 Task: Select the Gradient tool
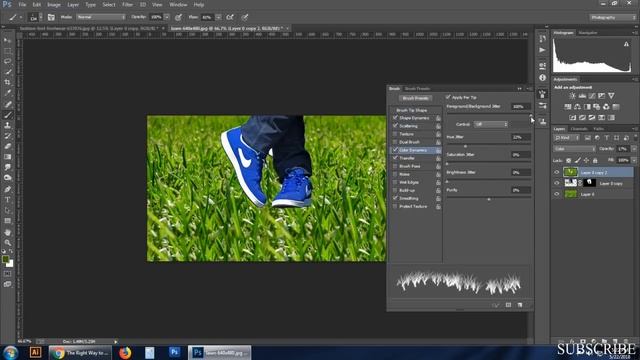click(7, 157)
